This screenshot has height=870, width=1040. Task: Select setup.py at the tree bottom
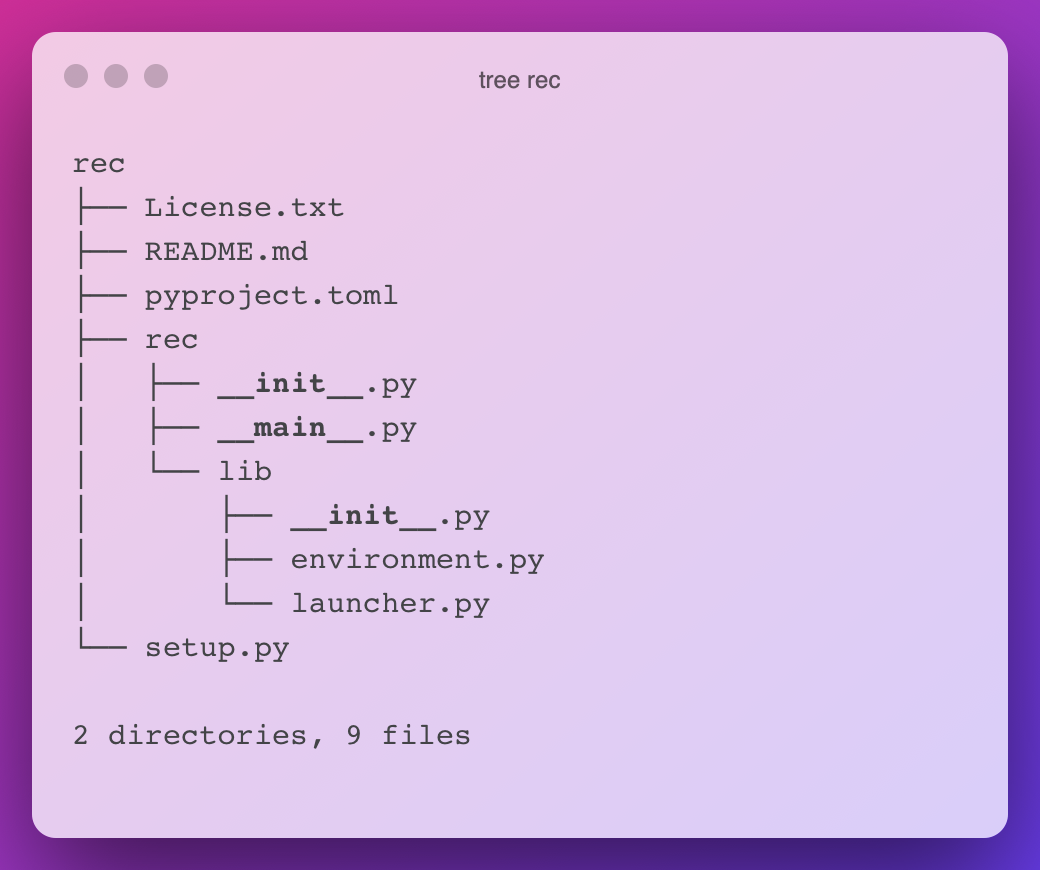click(x=217, y=648)
